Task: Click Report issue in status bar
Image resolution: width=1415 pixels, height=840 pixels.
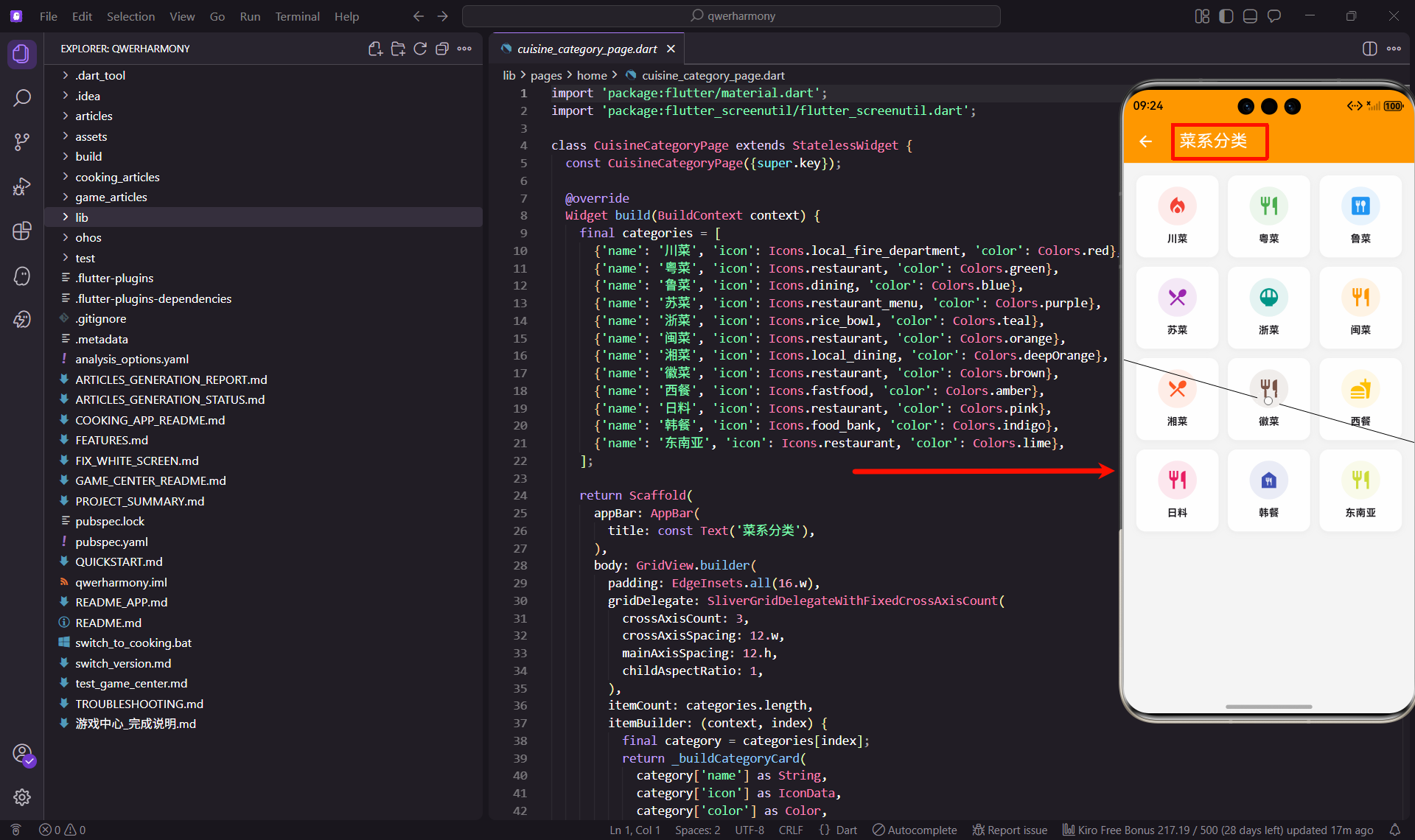Action: [1010, 830]
